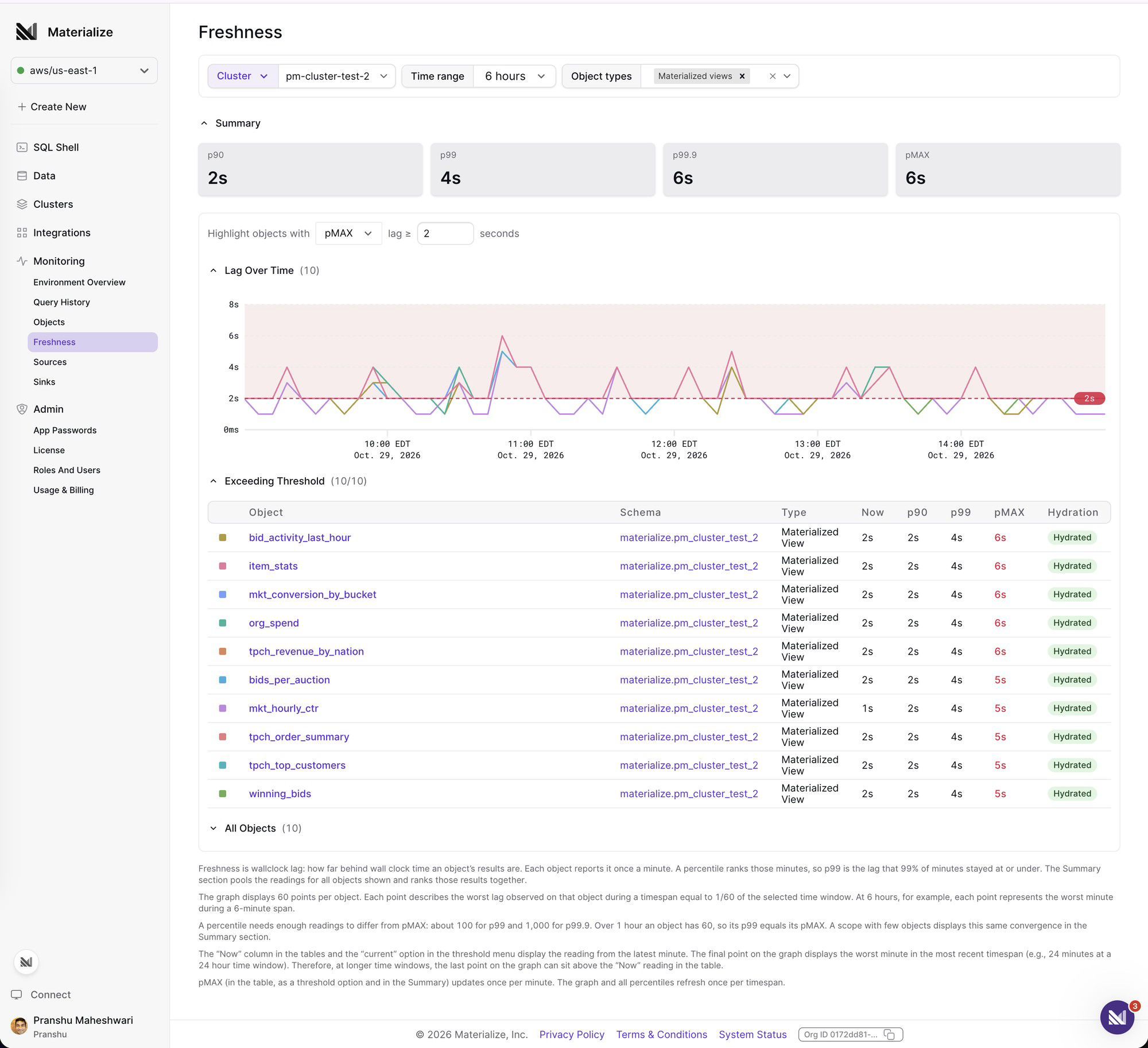The height and width of the screenshot is (1048, 1148).
Task: Expand the All Objects section
Action: click(x=214, y=828)
